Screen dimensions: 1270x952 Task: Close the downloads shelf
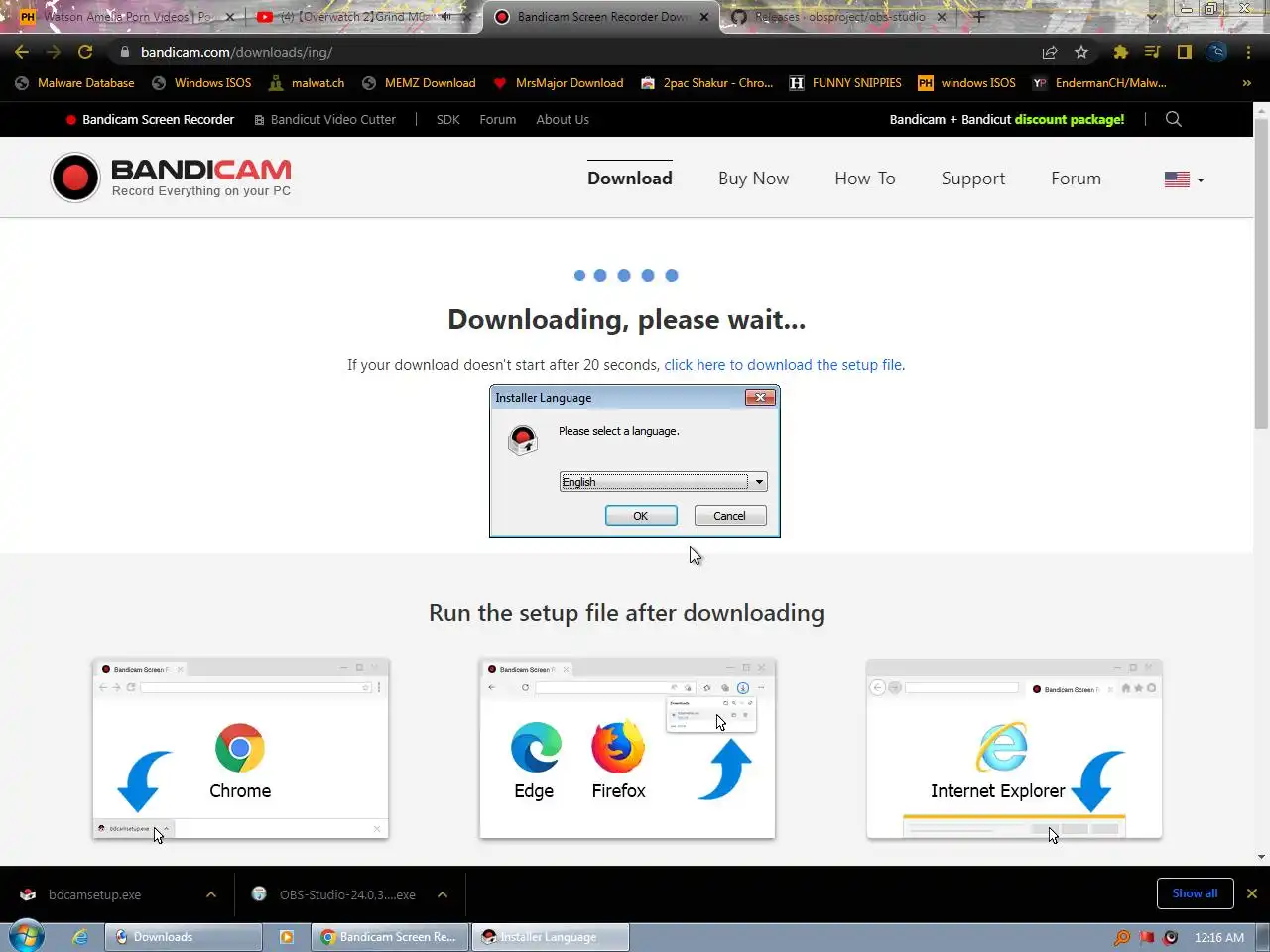pyautogui.click(x=1252, y=893)
